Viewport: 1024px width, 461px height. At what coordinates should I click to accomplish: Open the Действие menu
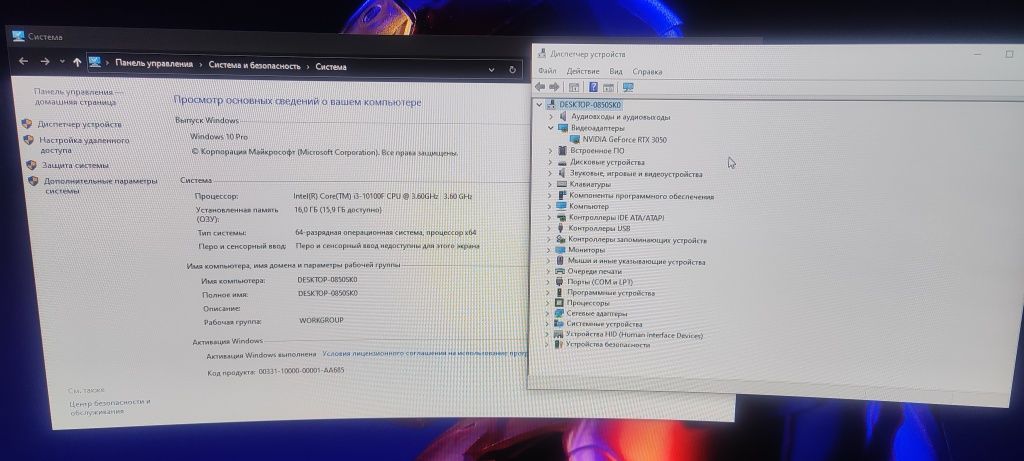583,71
